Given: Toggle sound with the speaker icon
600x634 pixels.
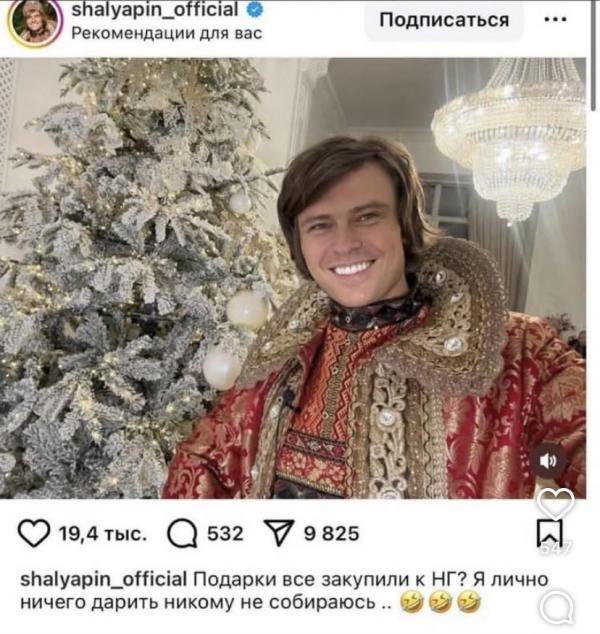Looking at the screenshot, I should pos(548,461).
